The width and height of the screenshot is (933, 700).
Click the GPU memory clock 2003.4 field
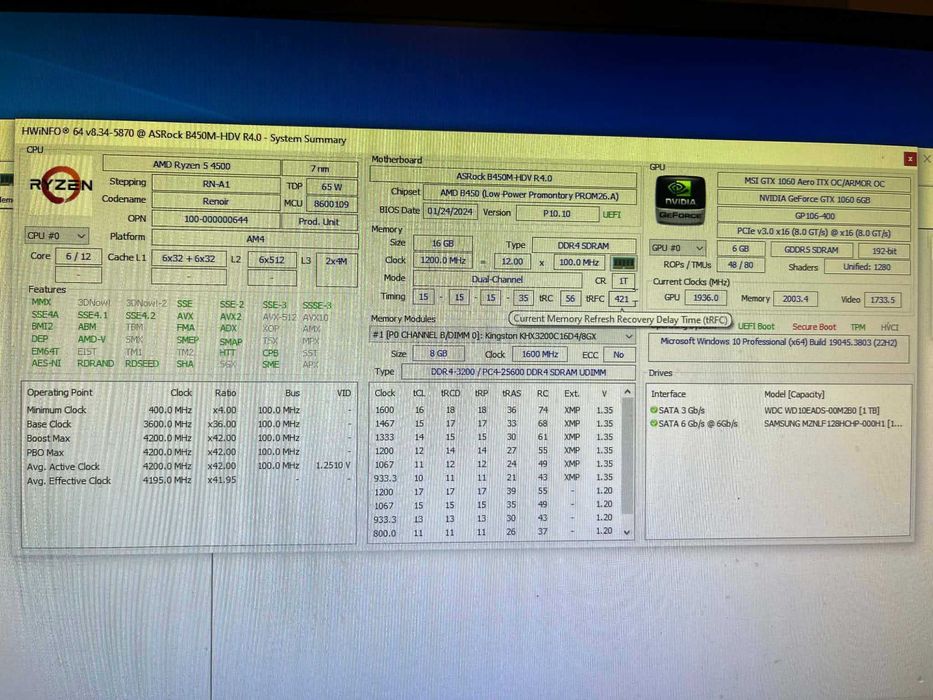pyautogui.click(x=796, y=299)
